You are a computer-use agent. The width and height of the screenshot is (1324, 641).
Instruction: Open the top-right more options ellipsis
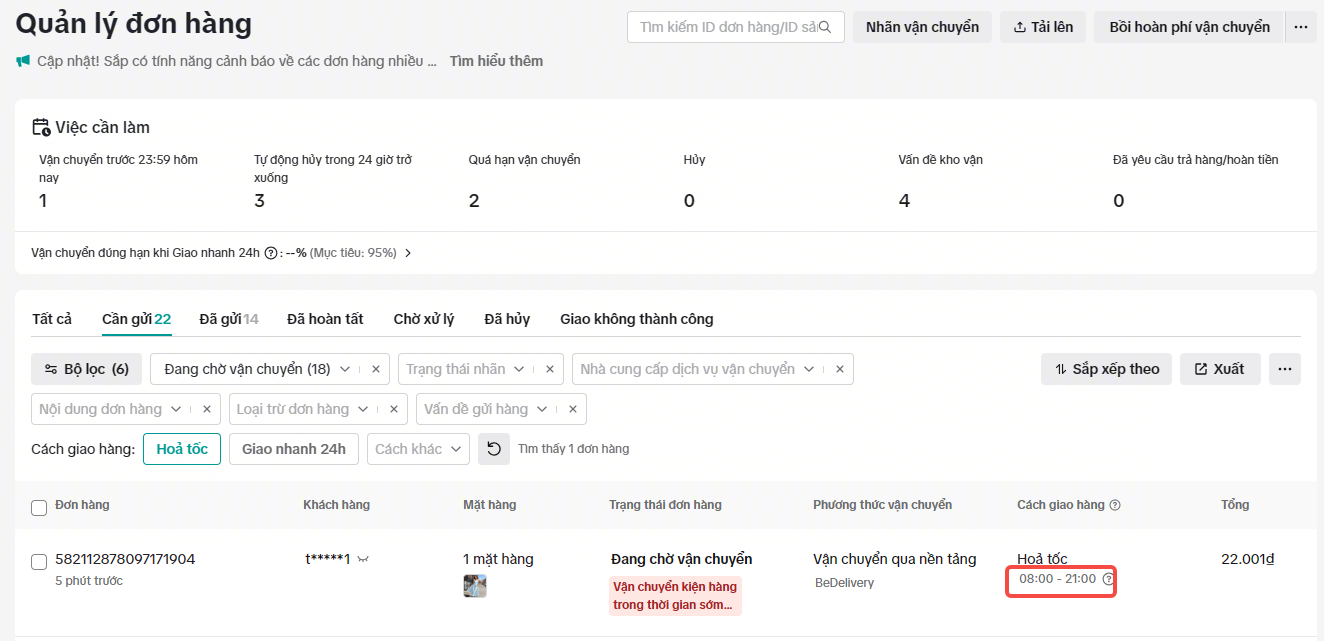(x=1300, y=27)
